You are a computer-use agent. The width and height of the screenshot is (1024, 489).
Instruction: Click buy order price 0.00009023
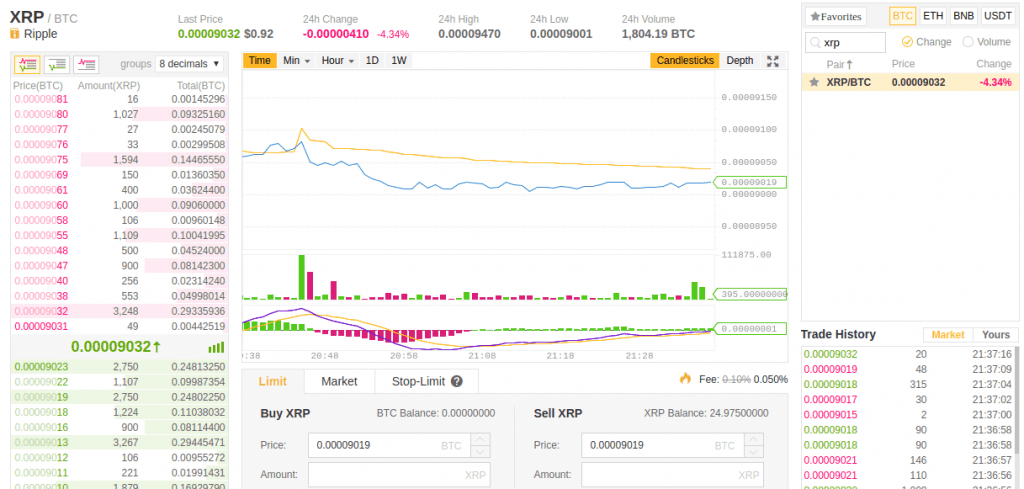click(x=41, y=366)
